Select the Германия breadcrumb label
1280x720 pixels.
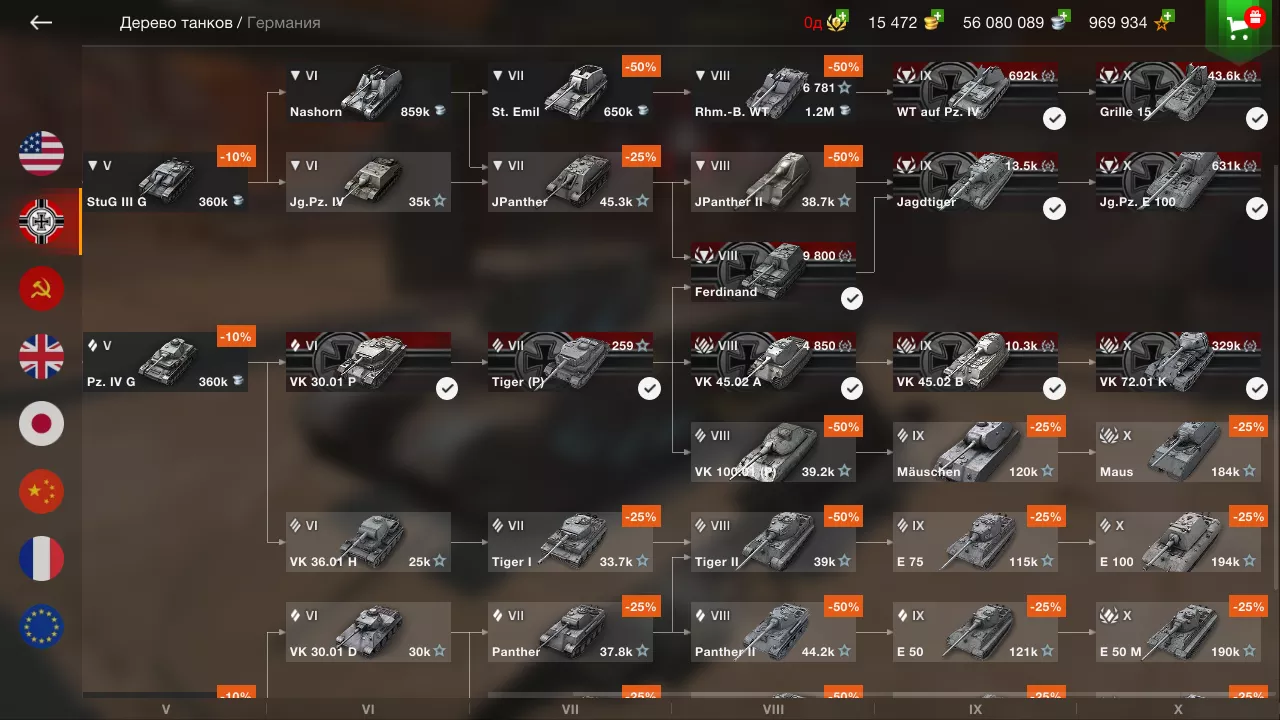pos(284,22)
